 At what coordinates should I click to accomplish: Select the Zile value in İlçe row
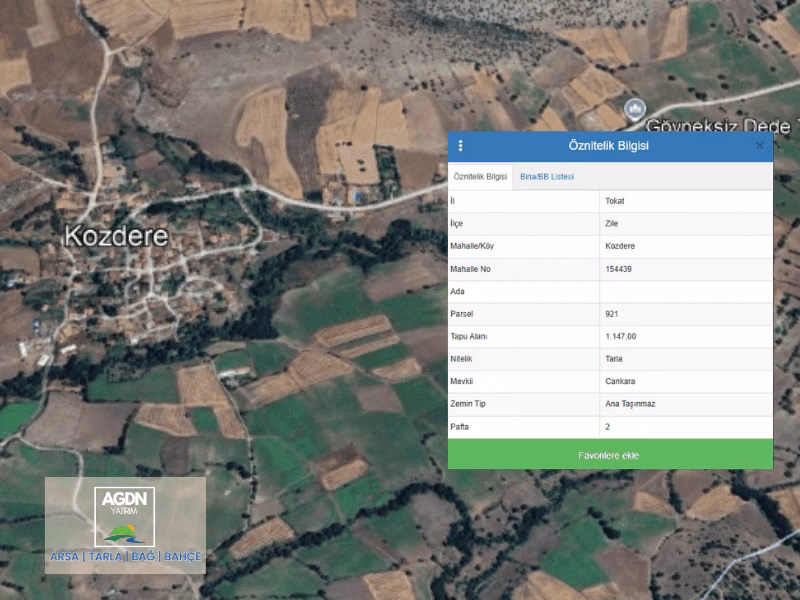pyautogui.click(x=611, y=223)
